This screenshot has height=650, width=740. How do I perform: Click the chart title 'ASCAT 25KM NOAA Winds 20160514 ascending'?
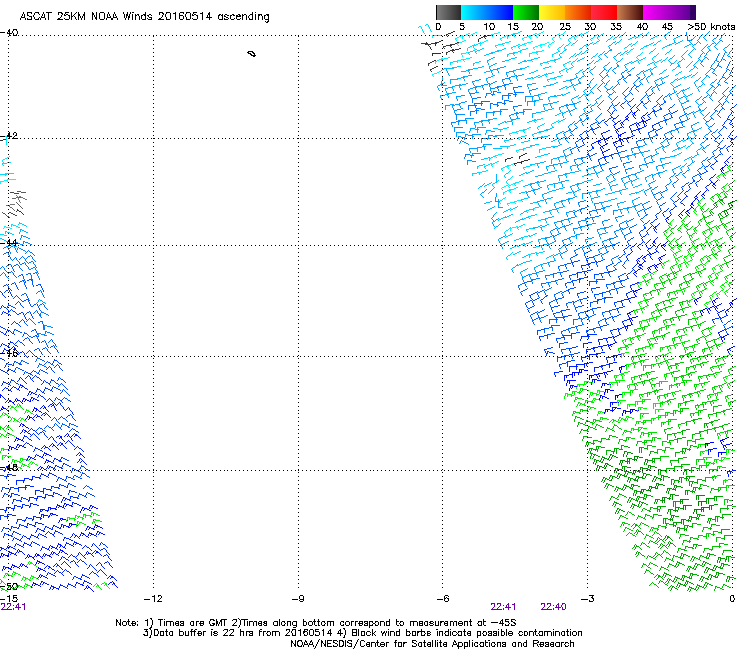(144, 16)
